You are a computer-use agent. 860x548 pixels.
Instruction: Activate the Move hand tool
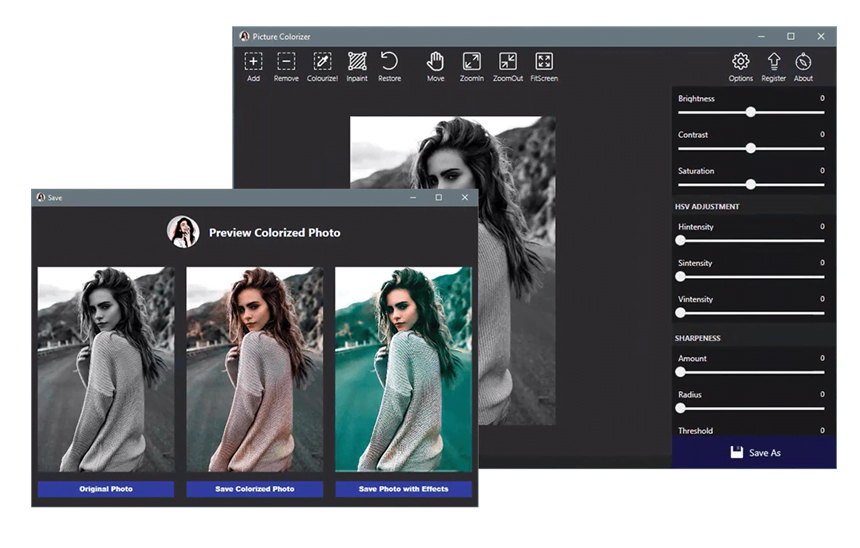[x=435, y=66]
